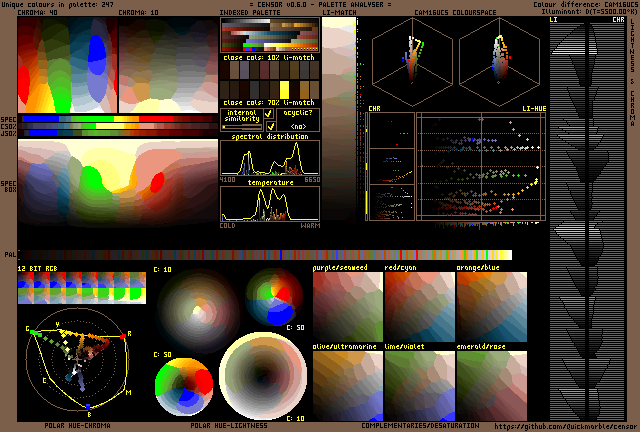640x432 pixels.
Task: Click the <no> value under acyclic?
Action: pos(298,126)
